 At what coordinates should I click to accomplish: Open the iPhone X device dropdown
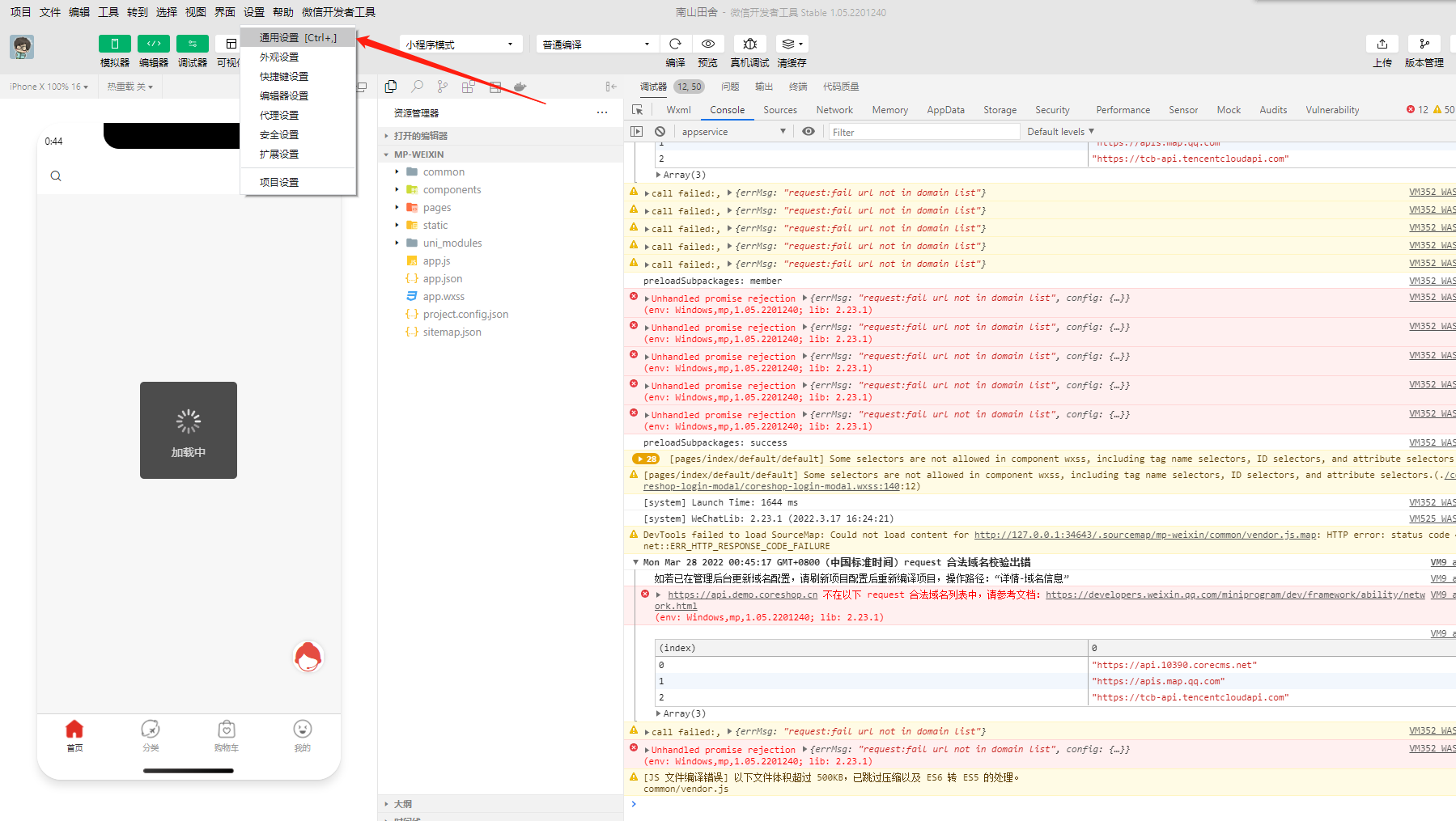49,87
